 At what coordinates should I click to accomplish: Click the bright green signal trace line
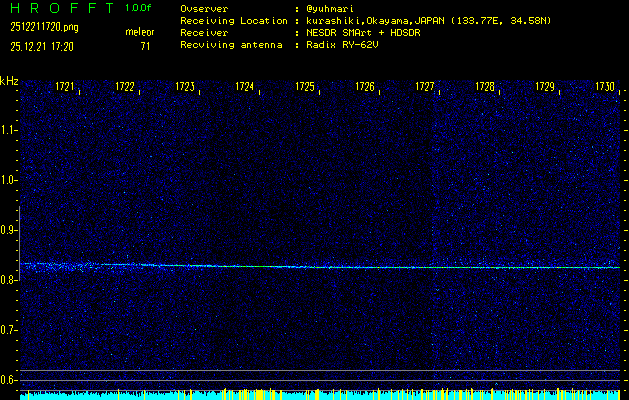coord(230,266)
